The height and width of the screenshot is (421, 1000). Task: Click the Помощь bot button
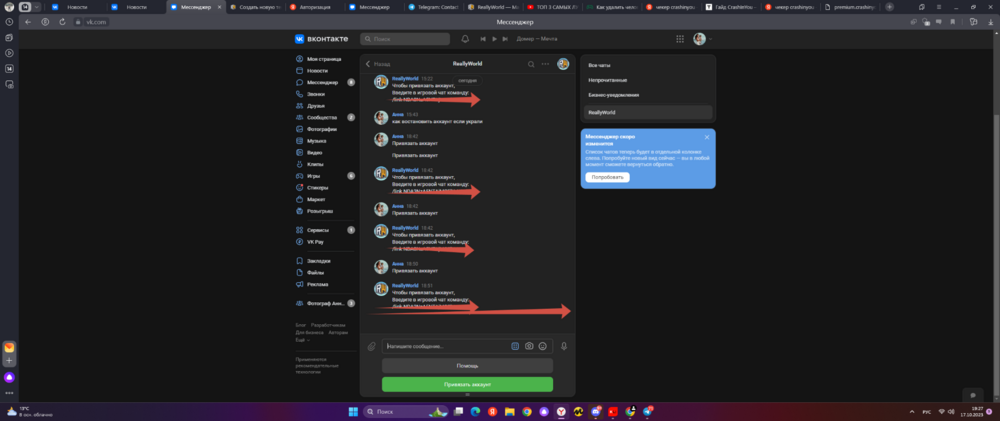467,366
